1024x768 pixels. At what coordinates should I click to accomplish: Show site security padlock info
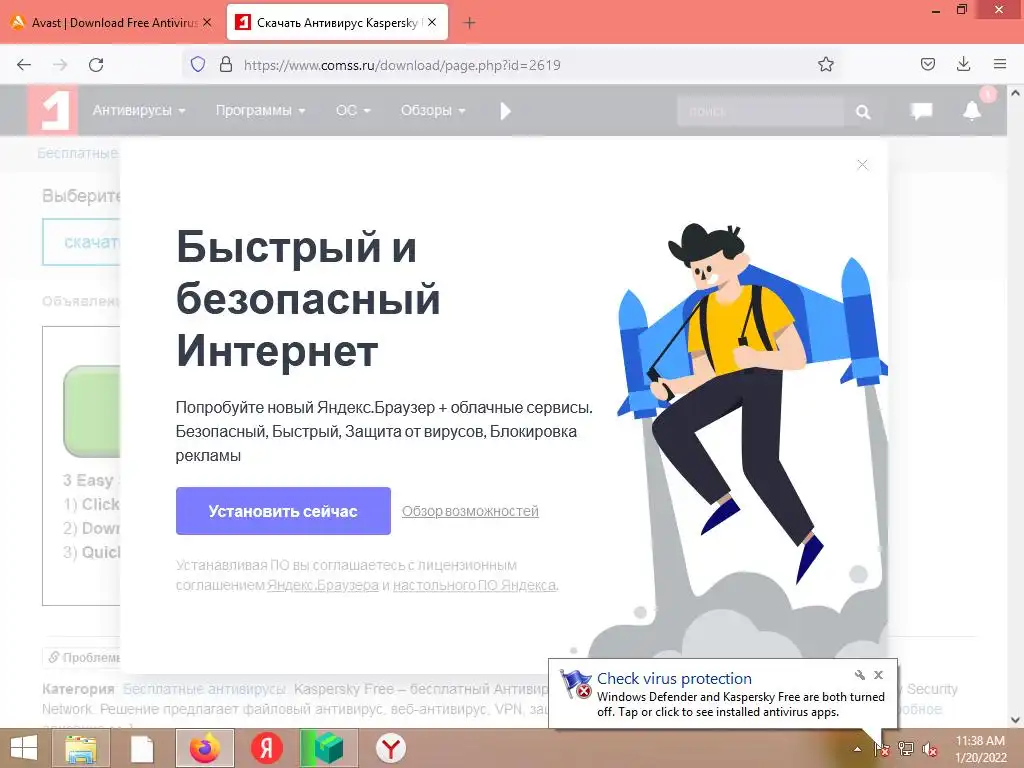point(226,64)
